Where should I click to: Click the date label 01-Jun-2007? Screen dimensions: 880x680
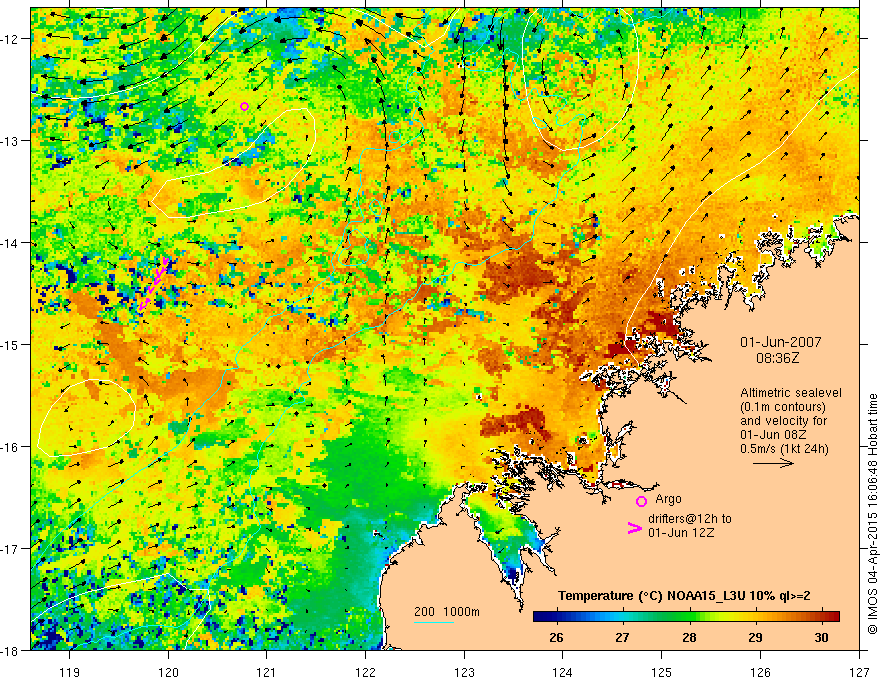(780, 342)
